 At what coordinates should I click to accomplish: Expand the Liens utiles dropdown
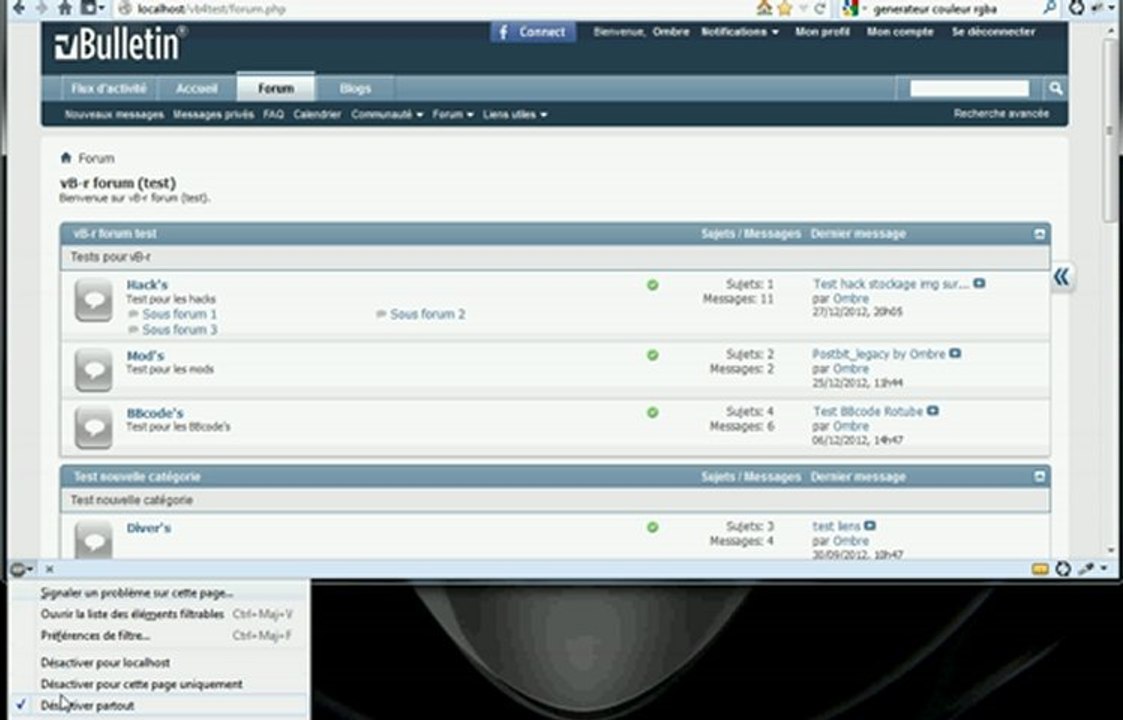pyautogui.click(x=514, y=115)
